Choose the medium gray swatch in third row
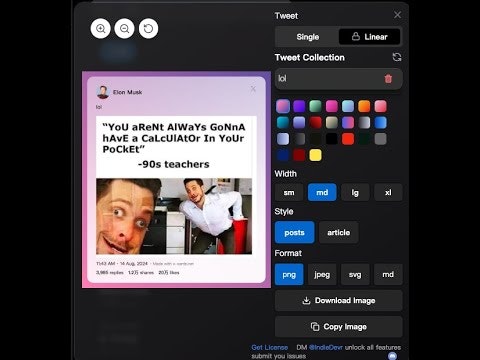The width and height of the screenshot is (480, 360). point(380,139)
